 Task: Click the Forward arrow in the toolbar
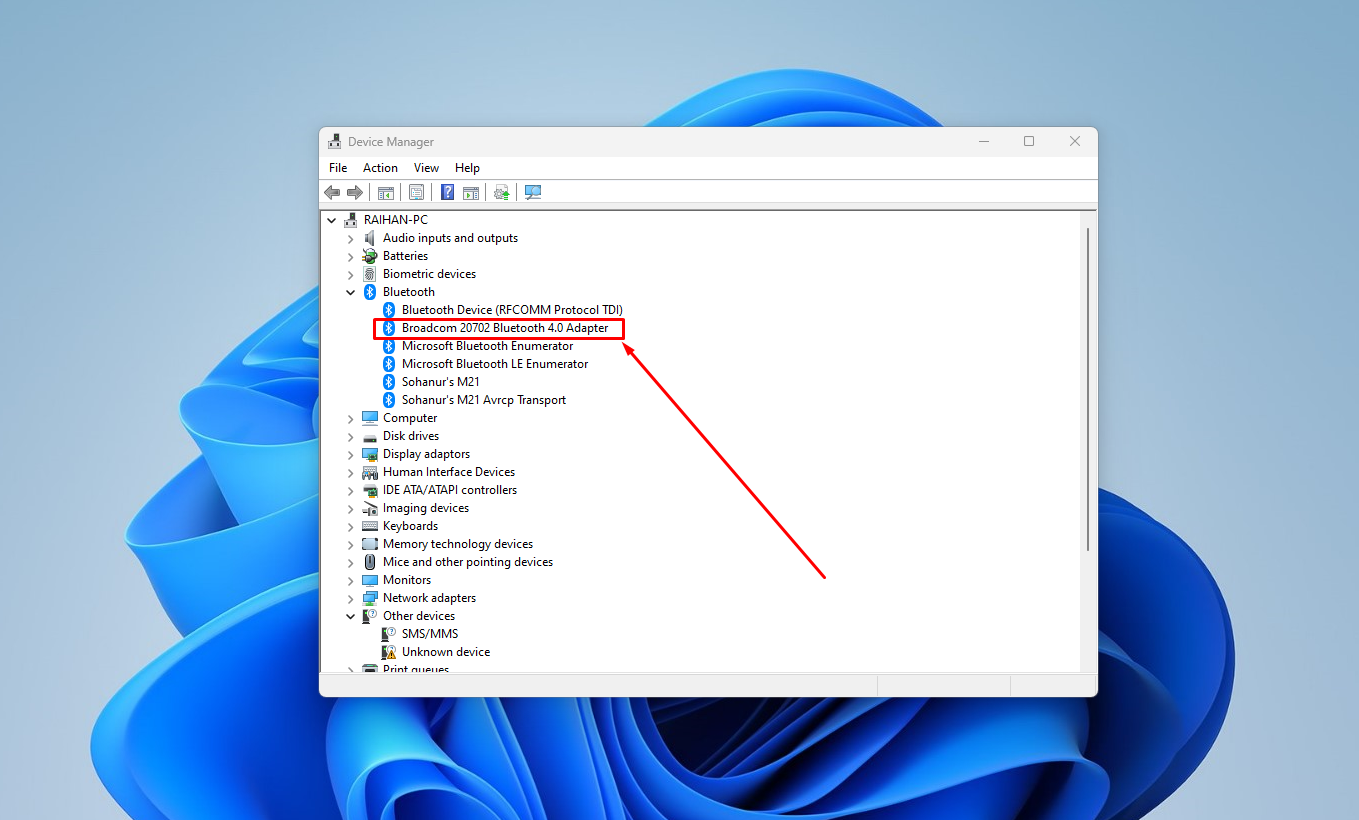tap(354, 192)
